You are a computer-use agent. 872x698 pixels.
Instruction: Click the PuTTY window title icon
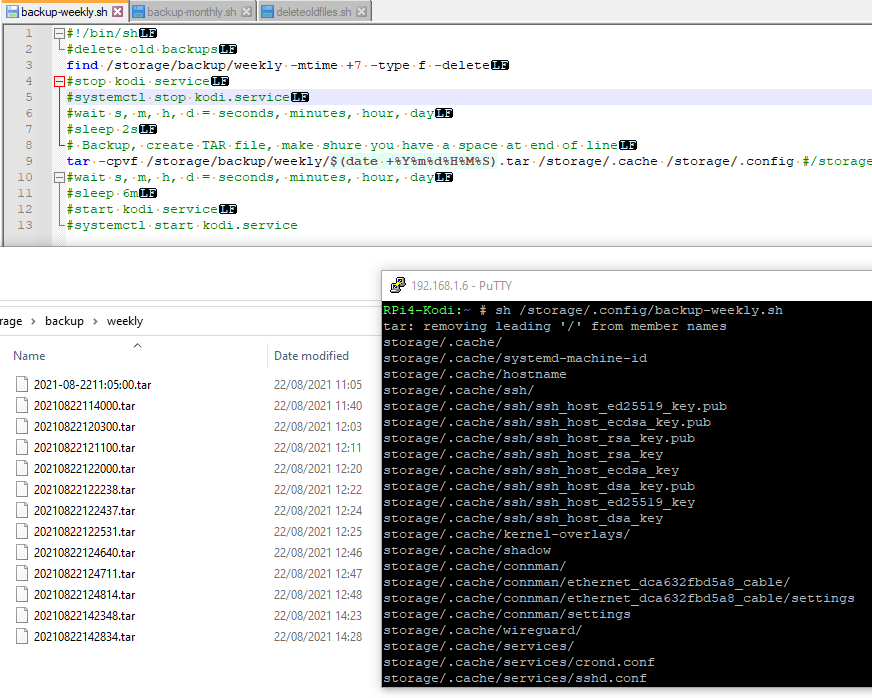[397, 285]
